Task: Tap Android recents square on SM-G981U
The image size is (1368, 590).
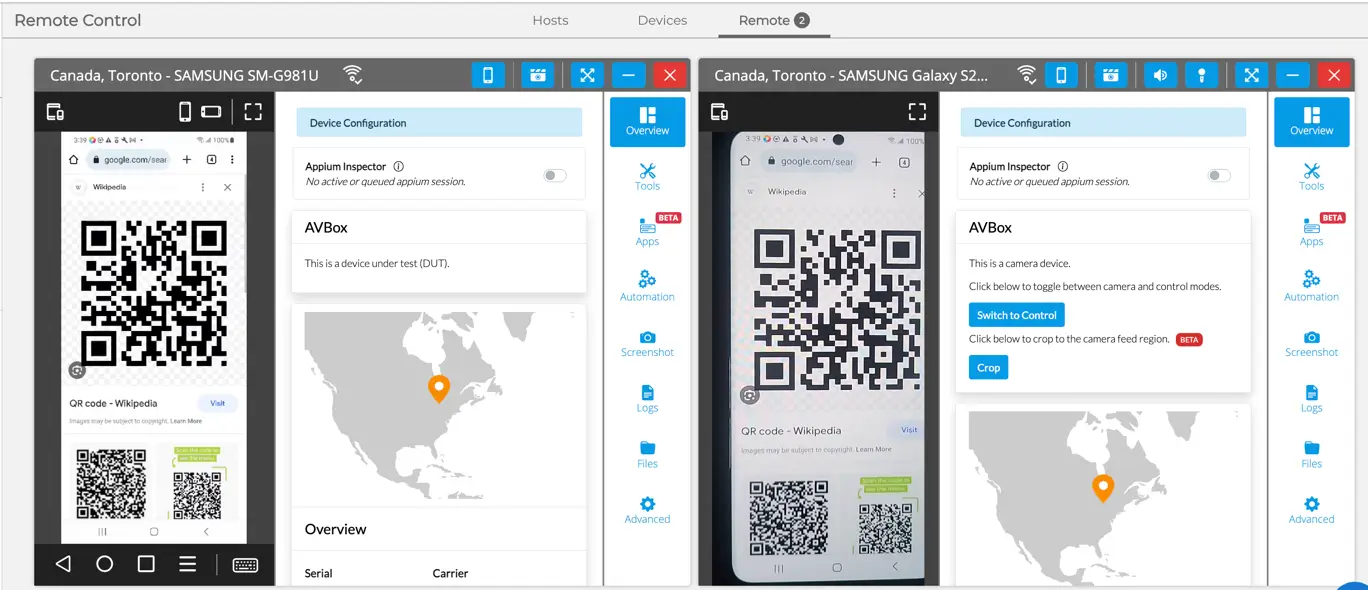Action: [x=146, y=564]
